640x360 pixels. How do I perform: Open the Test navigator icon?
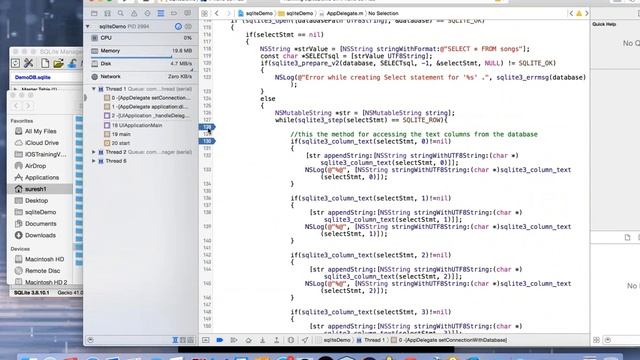(147, 13)
